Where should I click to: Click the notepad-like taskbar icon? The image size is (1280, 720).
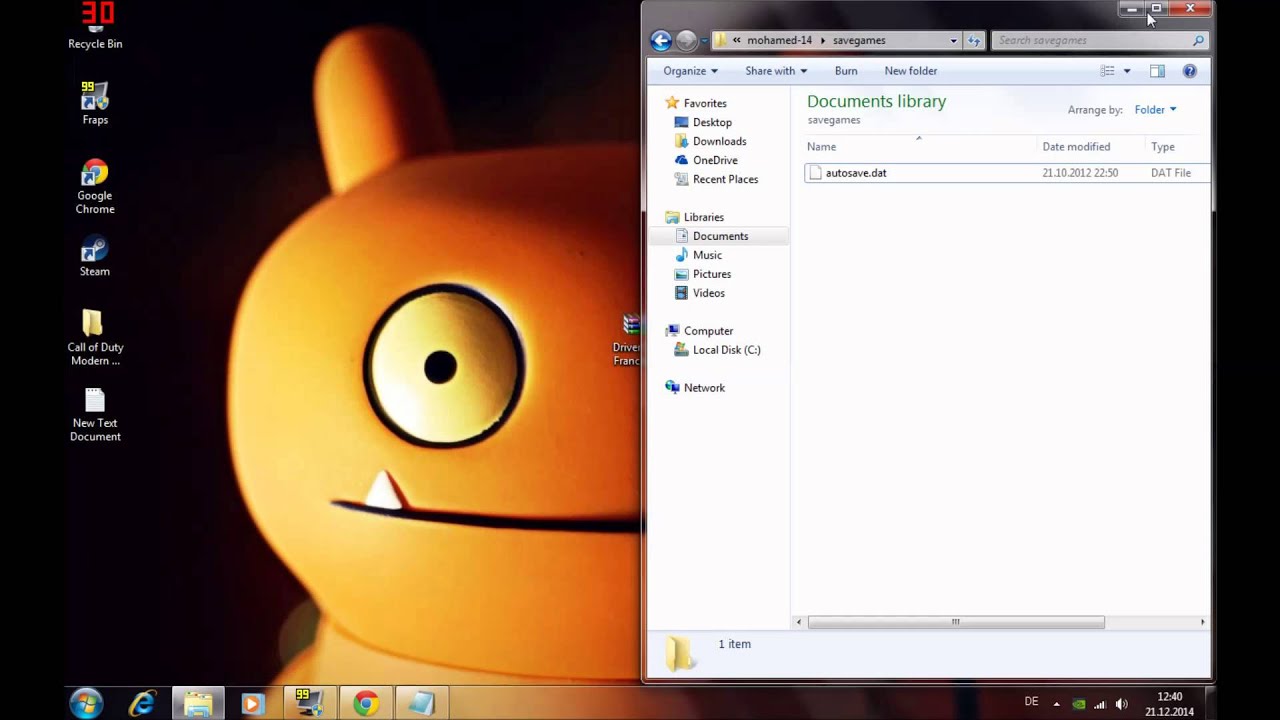point(421,704)
